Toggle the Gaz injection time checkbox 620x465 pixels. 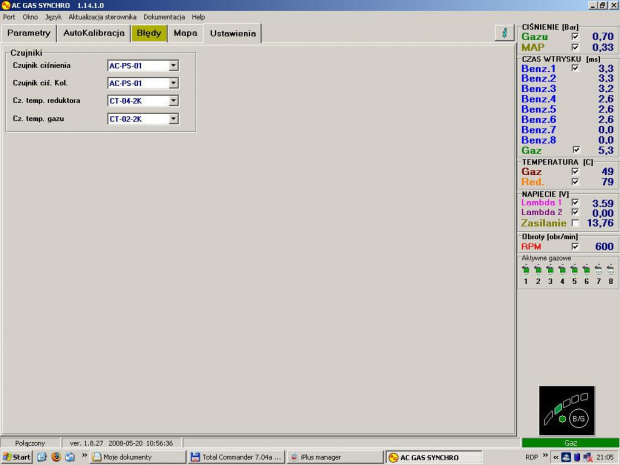tap(576, 150)
